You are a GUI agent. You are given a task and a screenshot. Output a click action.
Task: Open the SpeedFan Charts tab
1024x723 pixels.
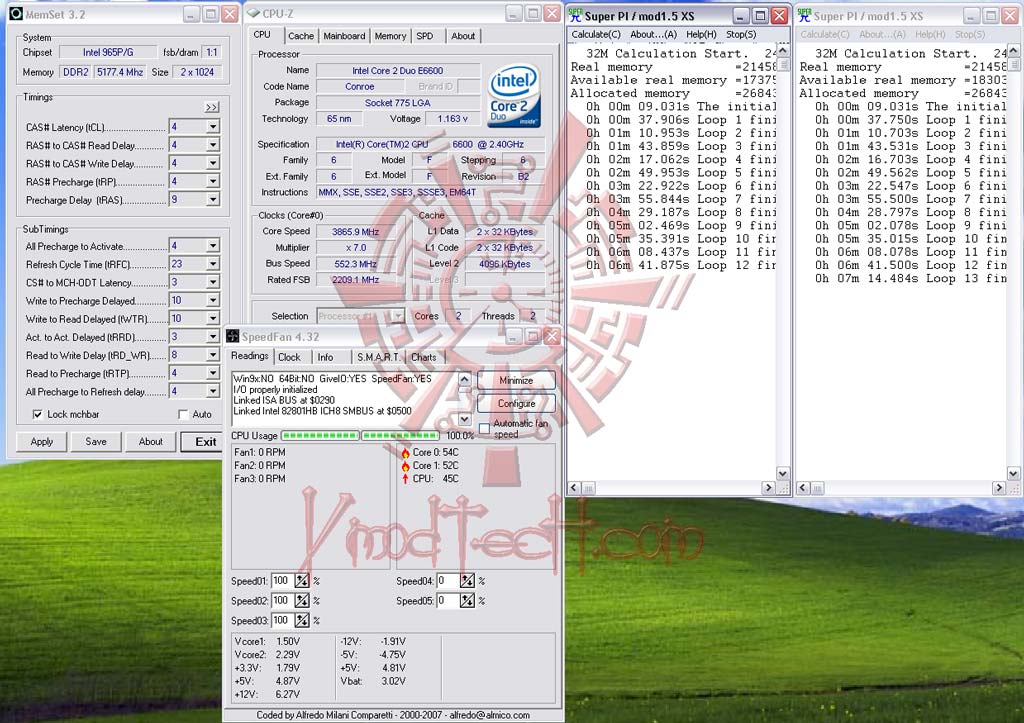(424, 357)
